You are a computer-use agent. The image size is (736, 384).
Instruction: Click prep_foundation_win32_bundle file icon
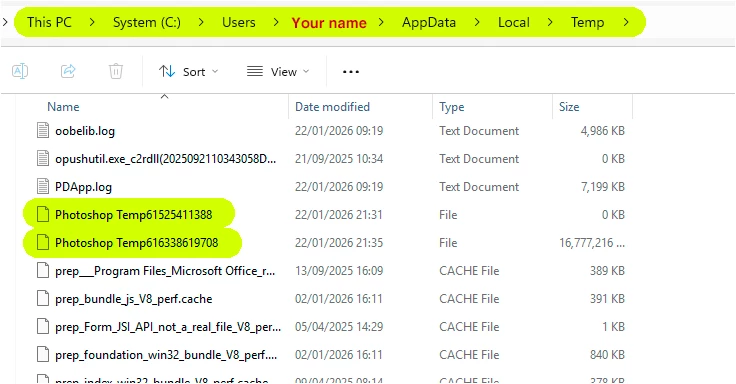tap(43, 354)
